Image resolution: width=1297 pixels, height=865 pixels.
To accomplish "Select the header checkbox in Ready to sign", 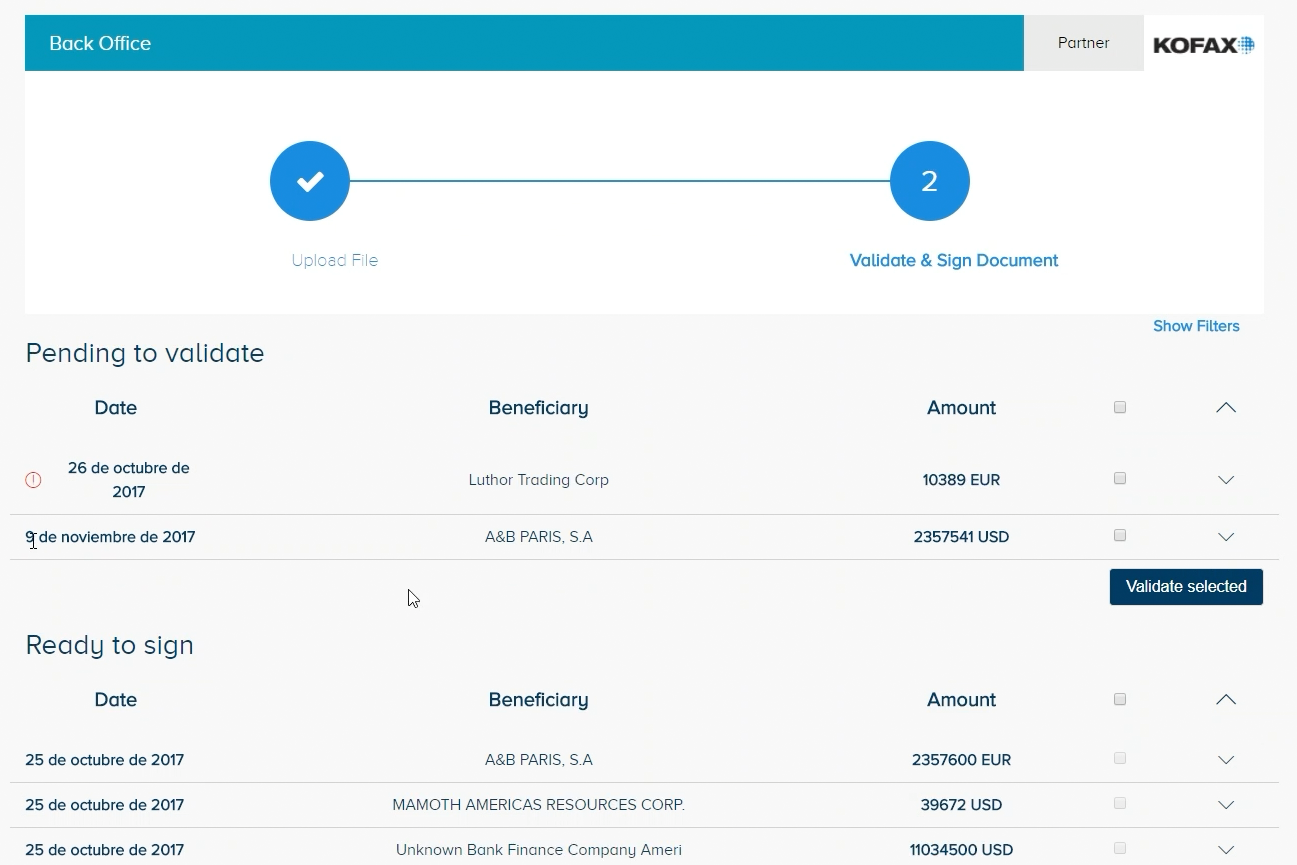I will (x=1119, y=699).
